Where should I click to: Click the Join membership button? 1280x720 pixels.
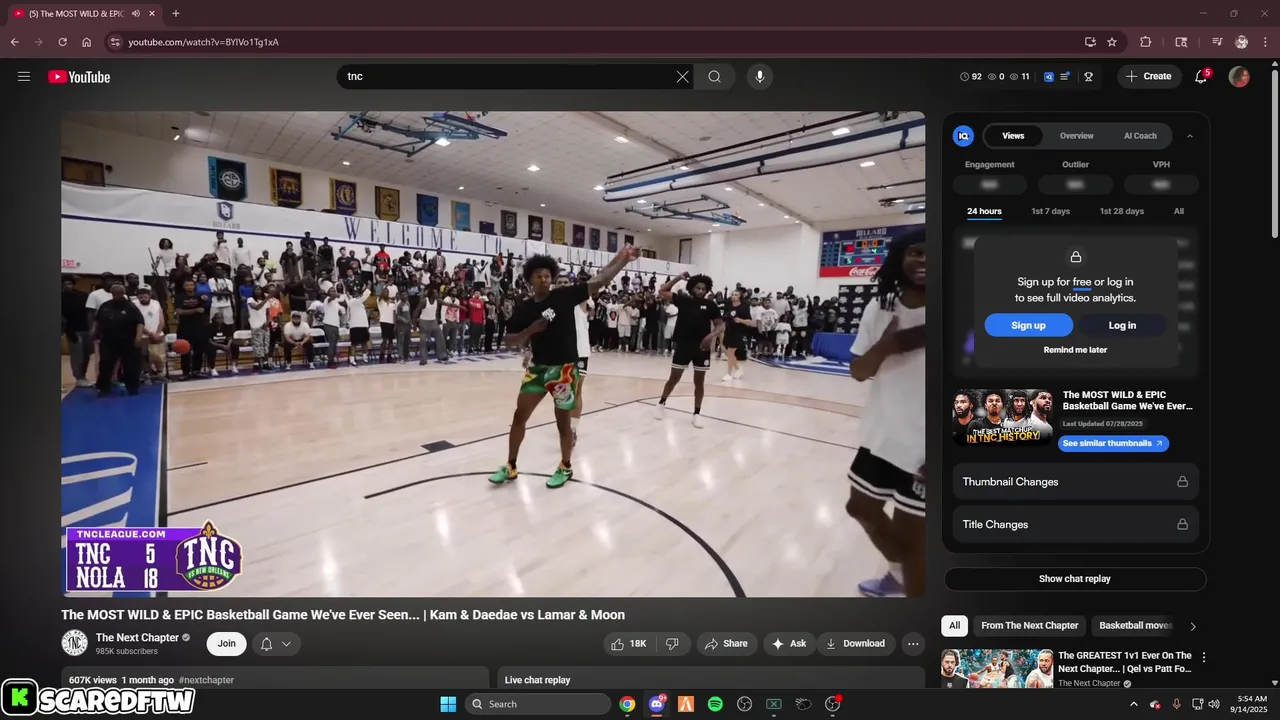(227, 644)
